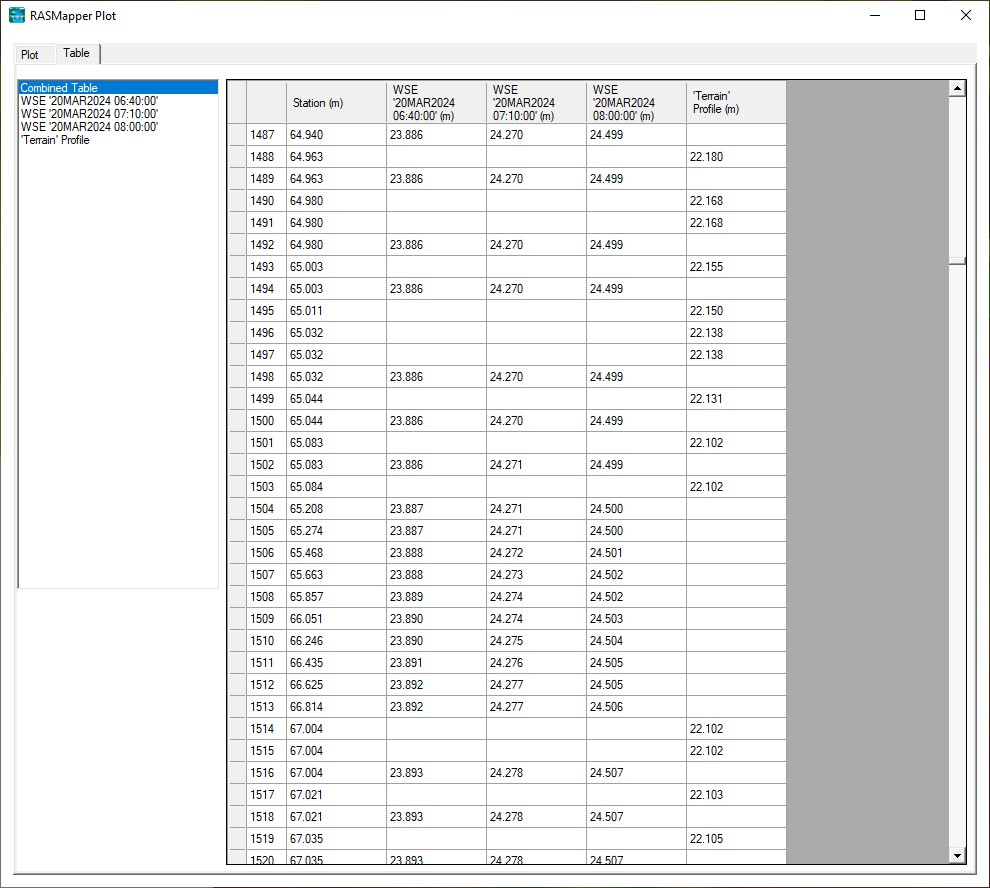The width and height of the screenshot is (990, 888).
Task: Click WSE value 24.271 in row 1502
Action: 536,465
